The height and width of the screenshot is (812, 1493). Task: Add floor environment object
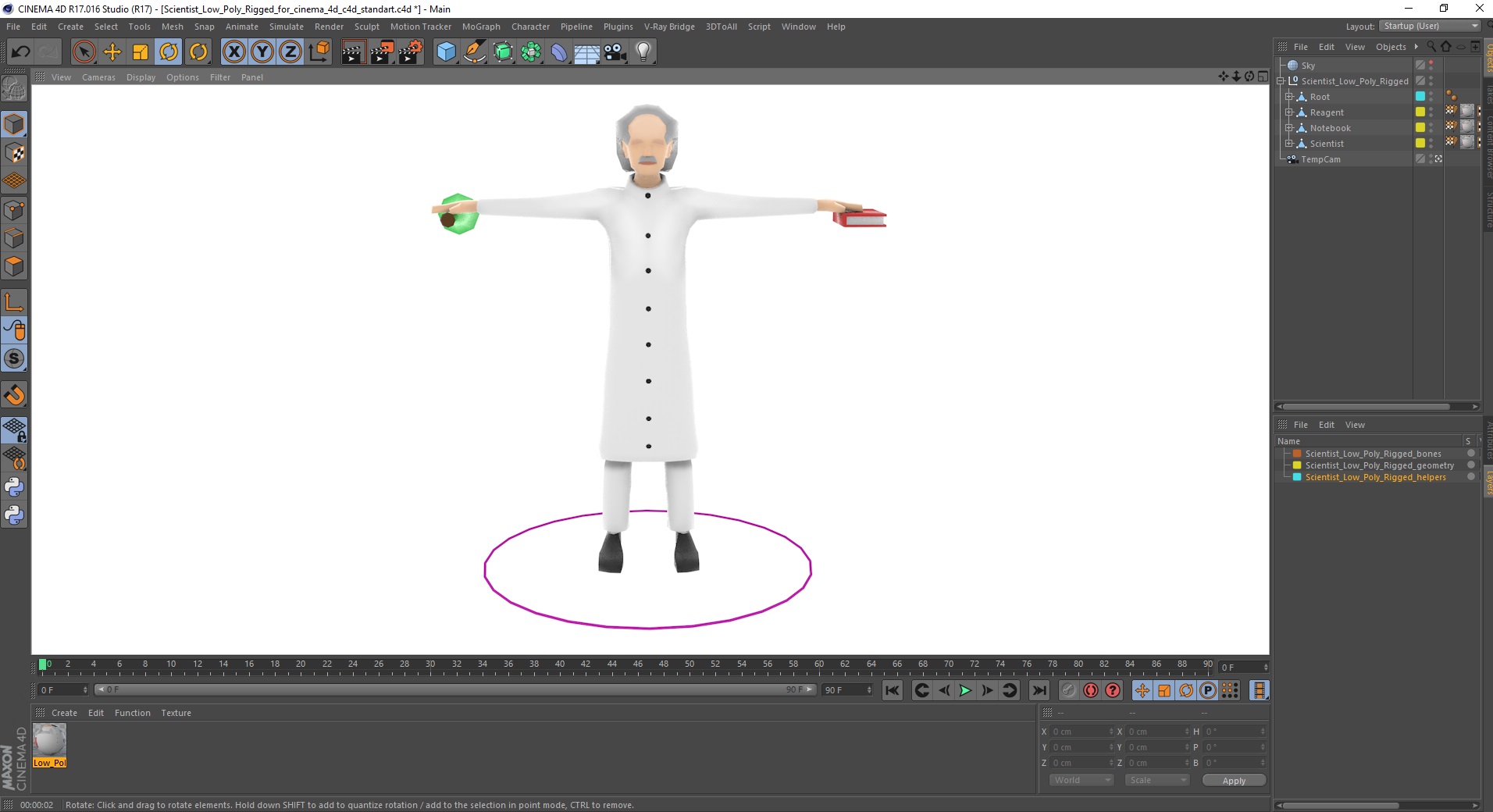[x=587, y=52]
